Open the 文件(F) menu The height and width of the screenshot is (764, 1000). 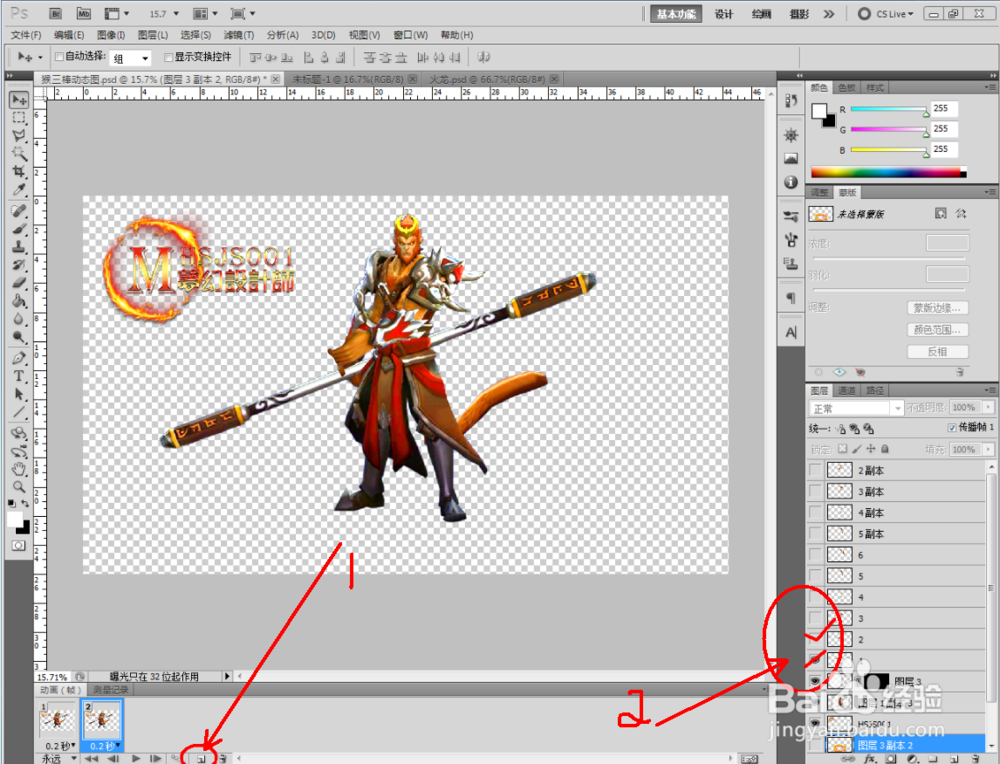coord(26,35)
